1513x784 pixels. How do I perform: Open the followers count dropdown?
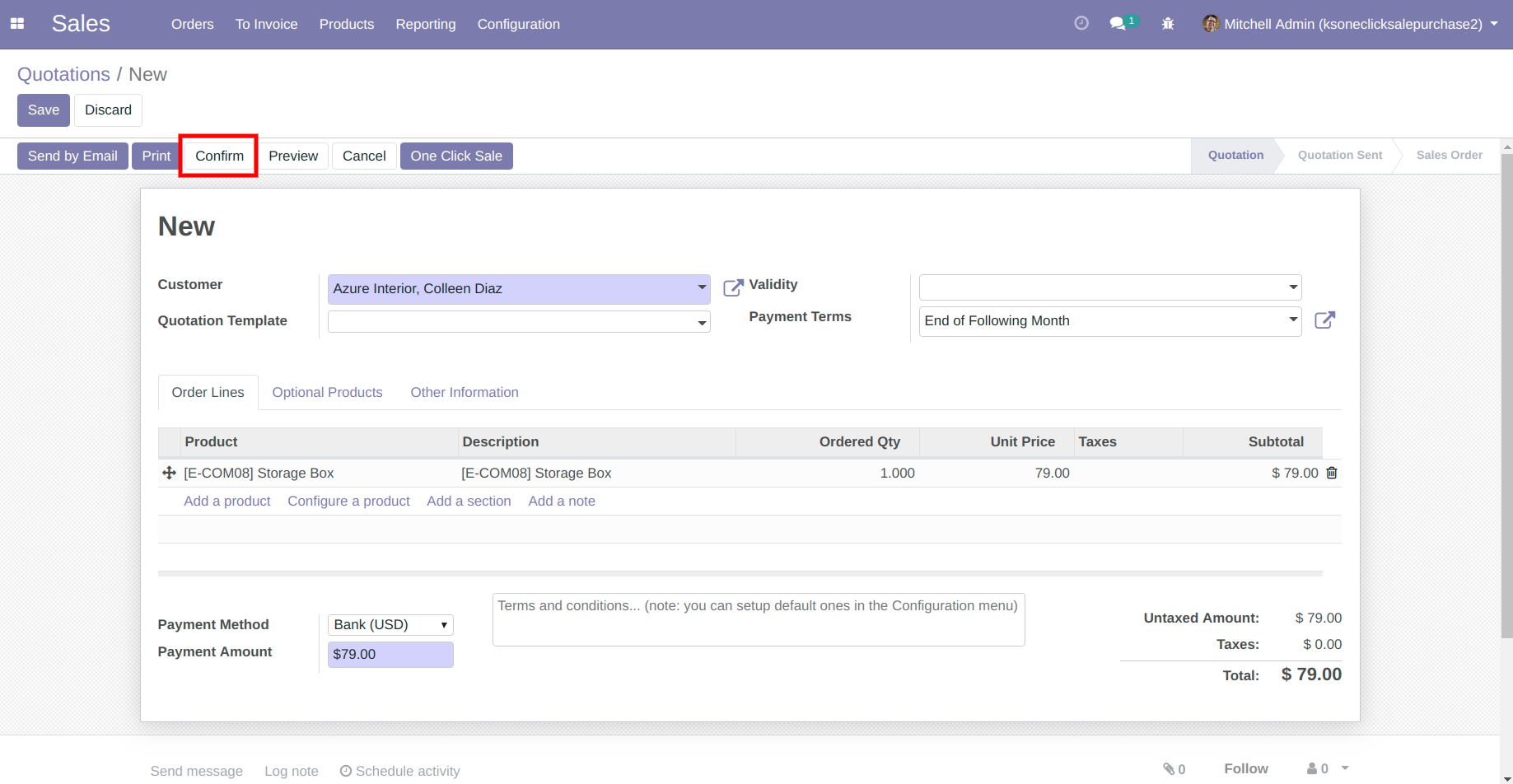pyautogui.click(x=1328, y=768)
